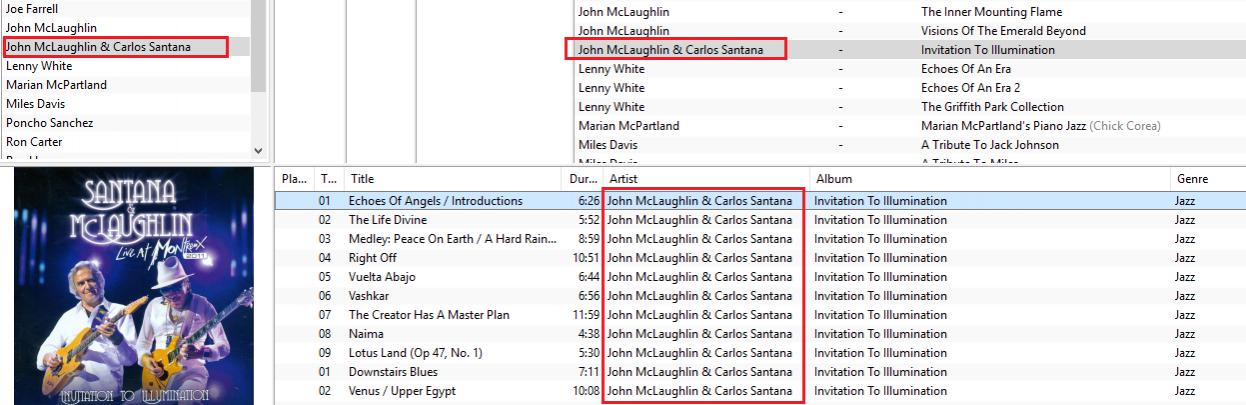Click the Genre column header
The image size is (1246, 405).
coord(1191,179)
